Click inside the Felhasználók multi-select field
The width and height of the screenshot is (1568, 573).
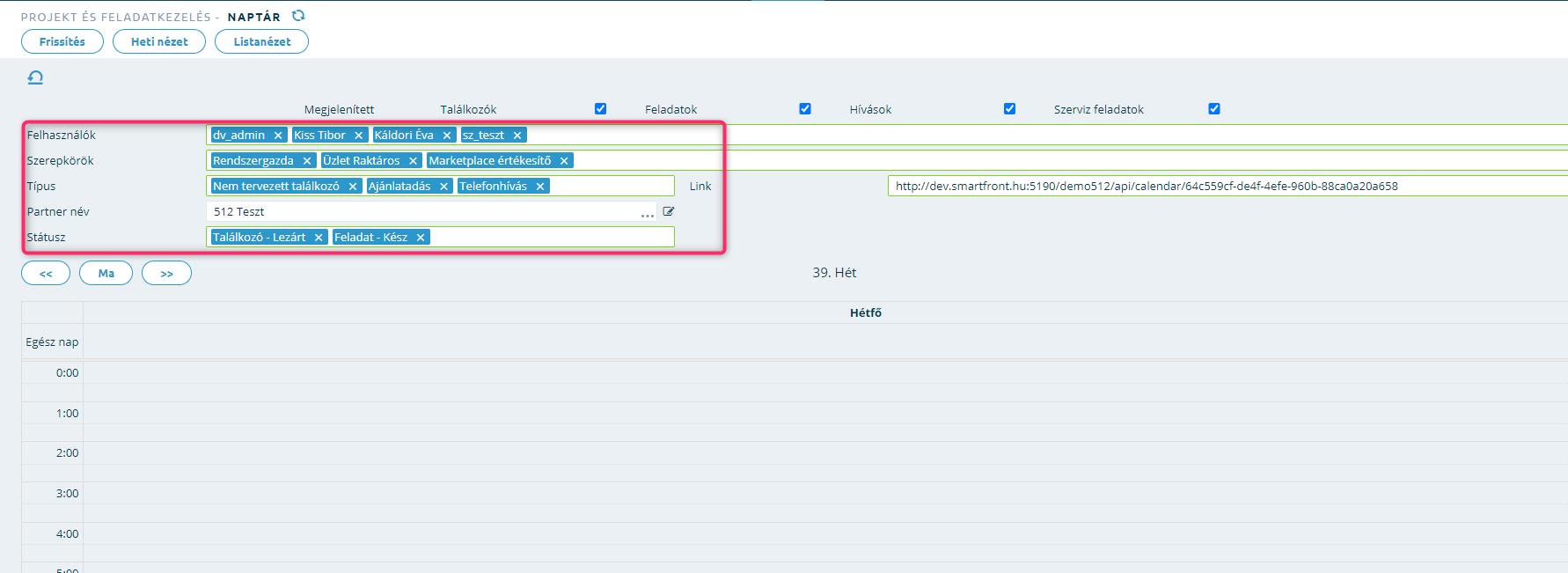(889, 135)
